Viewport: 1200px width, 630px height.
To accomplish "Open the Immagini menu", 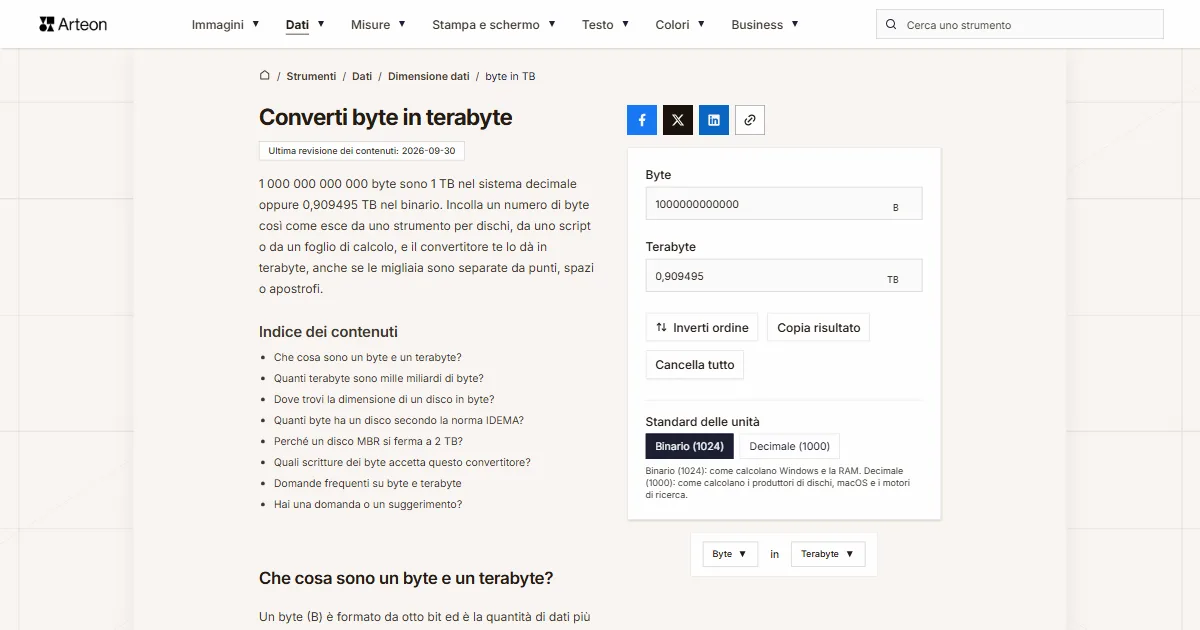I will (x=226, y=24).
